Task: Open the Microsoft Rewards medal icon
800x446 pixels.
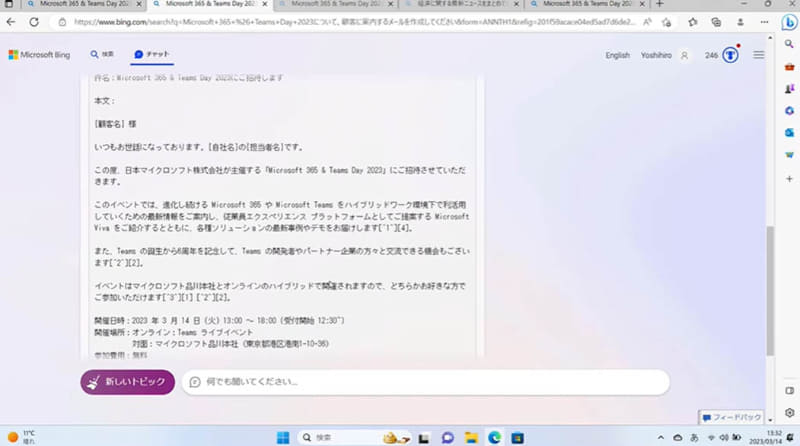Action: (731, 55)
